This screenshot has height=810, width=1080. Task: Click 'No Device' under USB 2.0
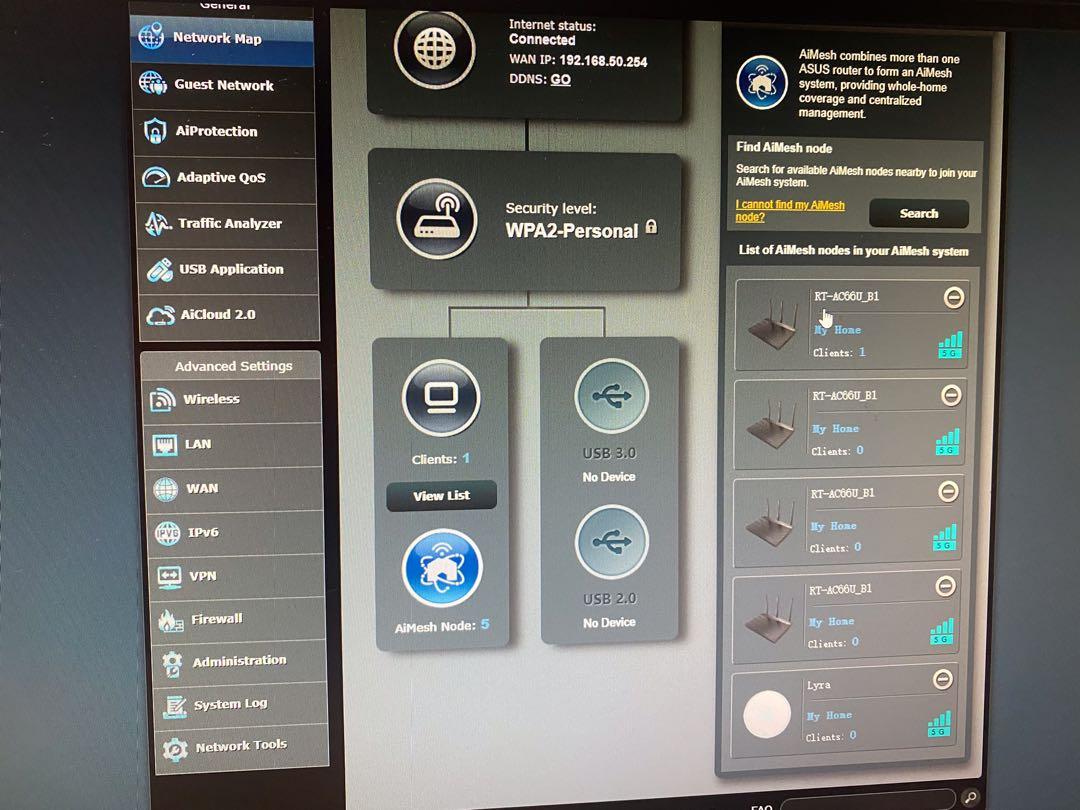(x=609, y=622)
